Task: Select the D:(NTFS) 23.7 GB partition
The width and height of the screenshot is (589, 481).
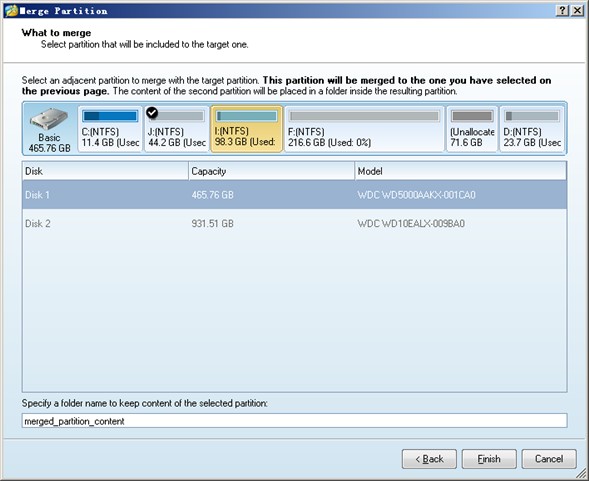Action: click(x=532, y=129)
